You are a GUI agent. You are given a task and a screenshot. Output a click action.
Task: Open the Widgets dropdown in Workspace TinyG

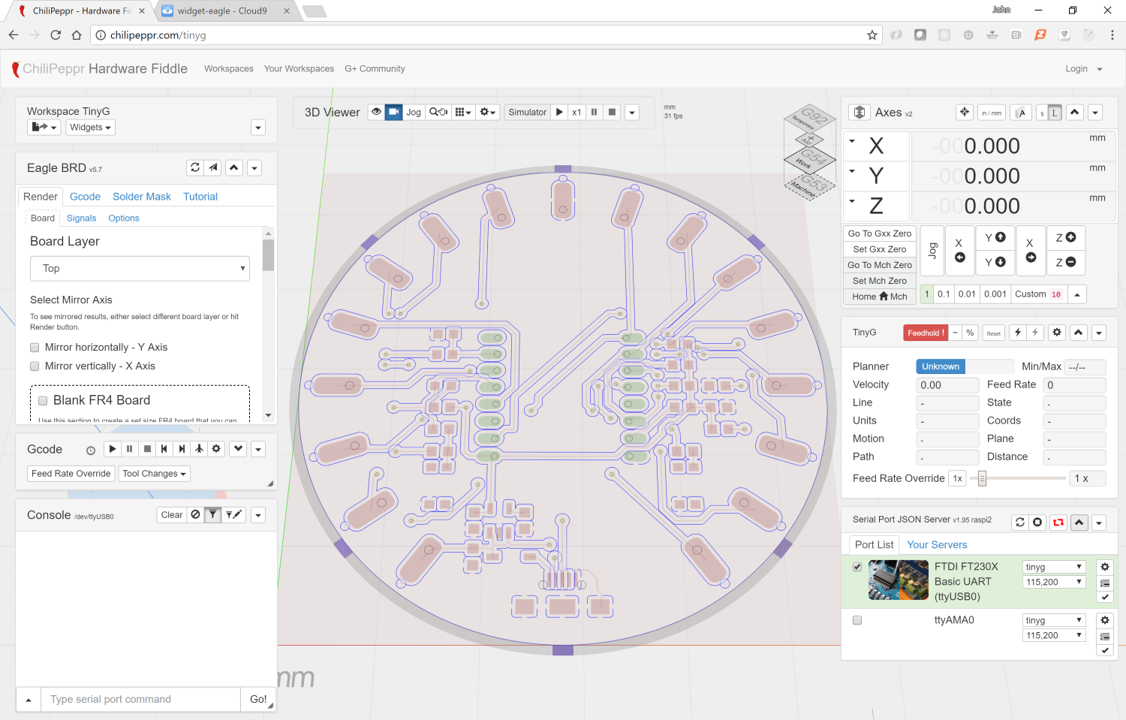coord(90,128)
